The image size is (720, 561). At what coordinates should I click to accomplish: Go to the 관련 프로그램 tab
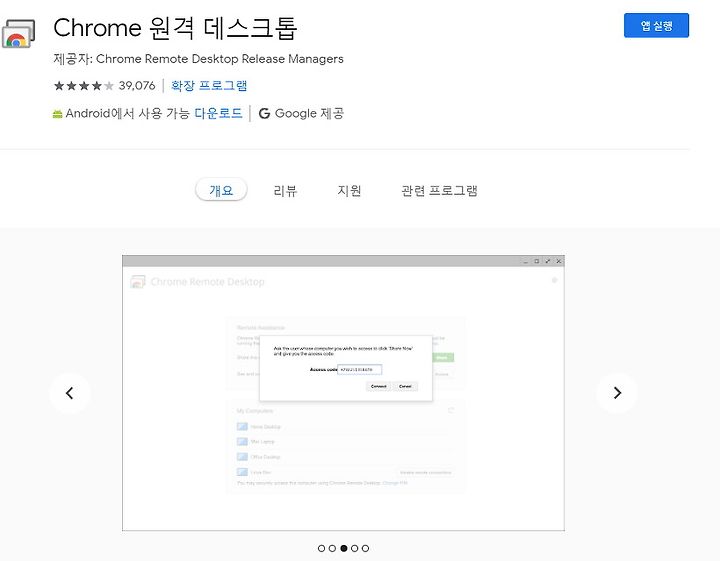click(439, 191)
